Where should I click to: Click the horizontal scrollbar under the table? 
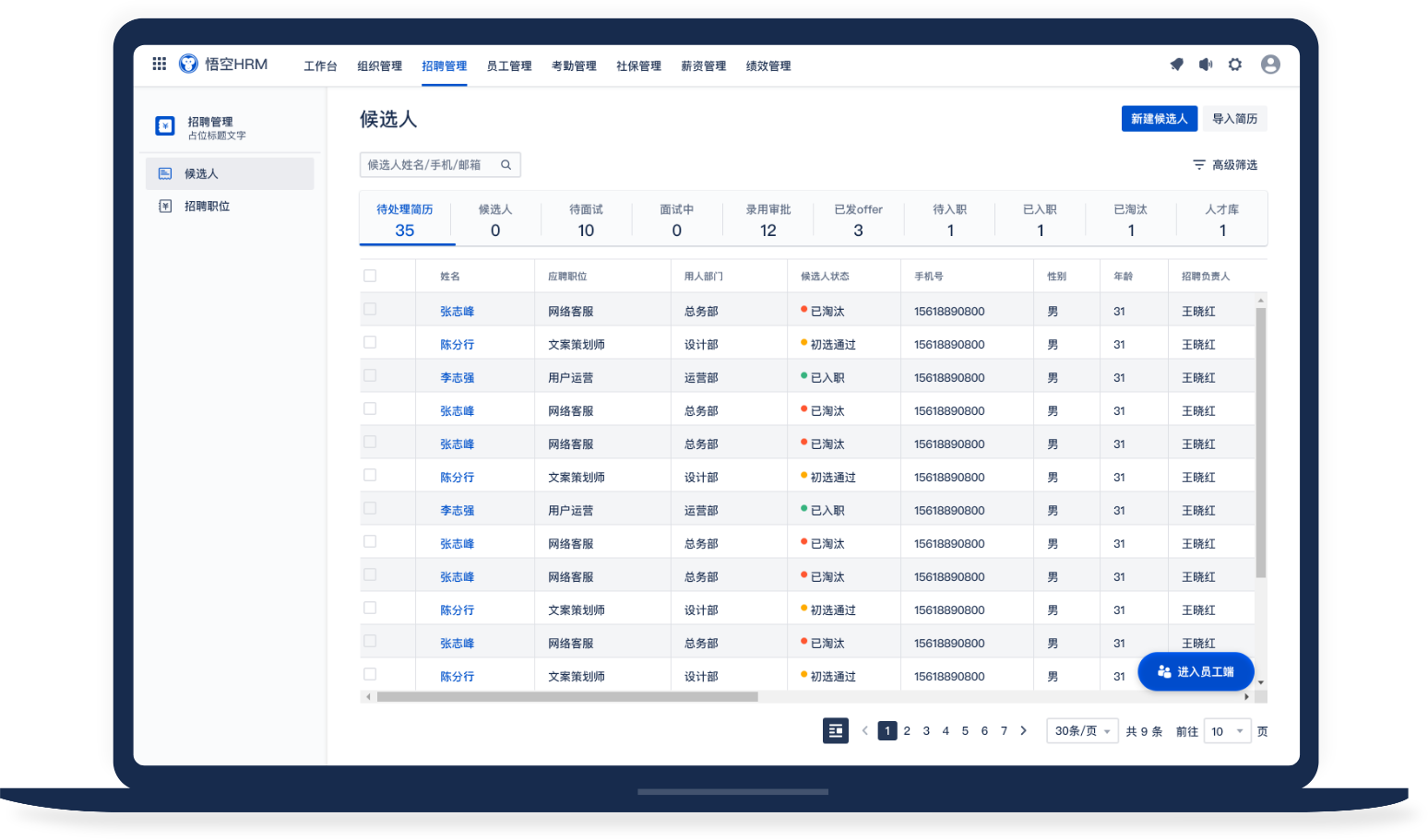[567, 697]
